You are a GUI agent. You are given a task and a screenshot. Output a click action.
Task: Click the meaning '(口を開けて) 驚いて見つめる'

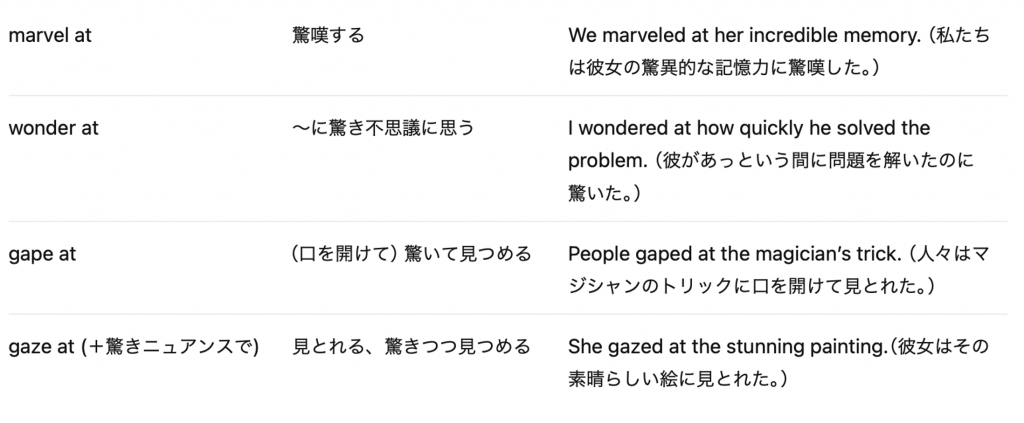(411, 254)
